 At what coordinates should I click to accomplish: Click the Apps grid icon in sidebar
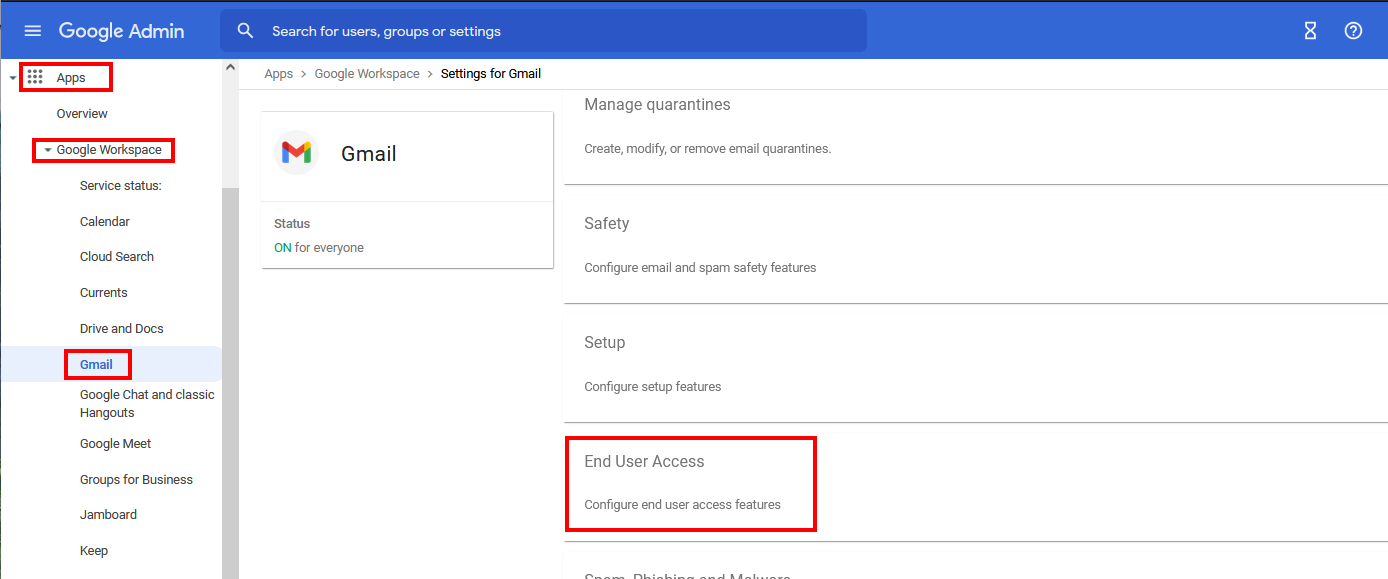(x=35, y=77)
